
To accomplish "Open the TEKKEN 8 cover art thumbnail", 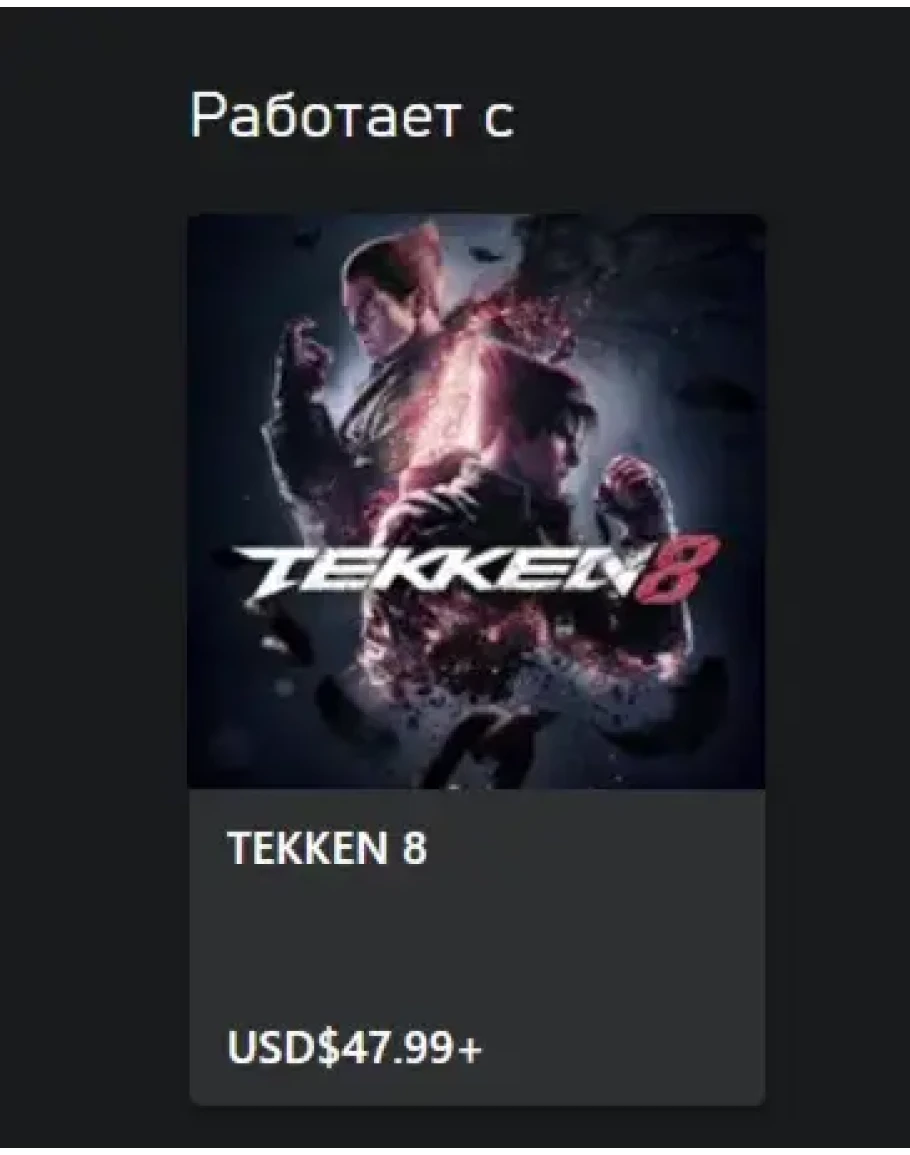I will pyautogui.click(x=477, y=502).
